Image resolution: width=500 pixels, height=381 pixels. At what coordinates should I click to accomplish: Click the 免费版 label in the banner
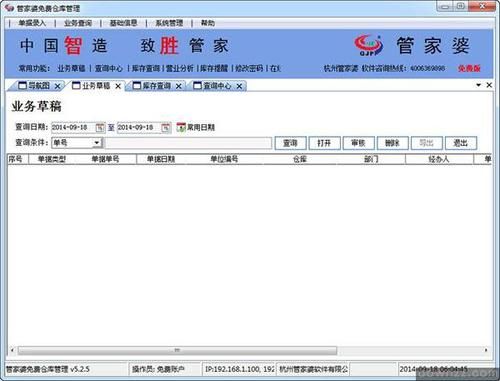[469, 68]
